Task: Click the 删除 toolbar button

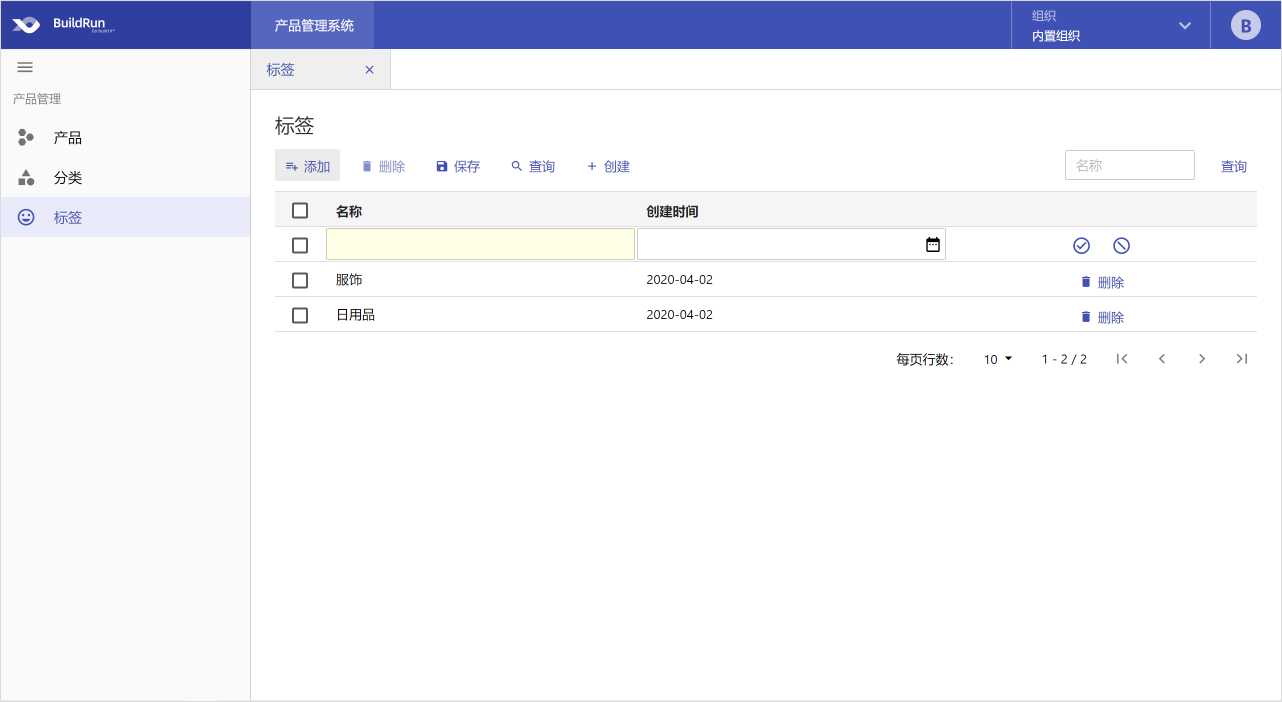Action: tap(383, 166)
